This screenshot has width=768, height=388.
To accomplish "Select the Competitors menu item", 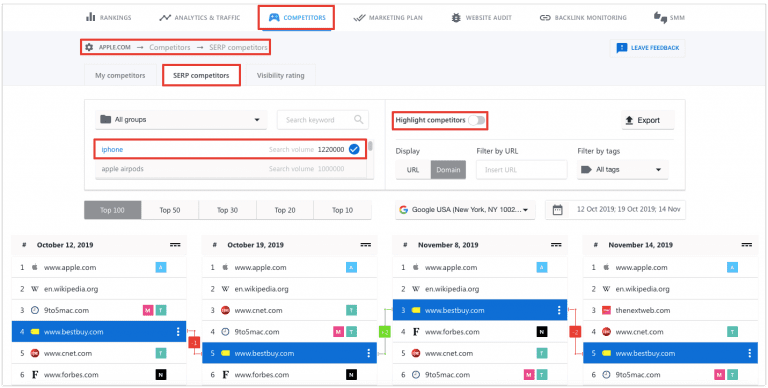I will [297, 18].
